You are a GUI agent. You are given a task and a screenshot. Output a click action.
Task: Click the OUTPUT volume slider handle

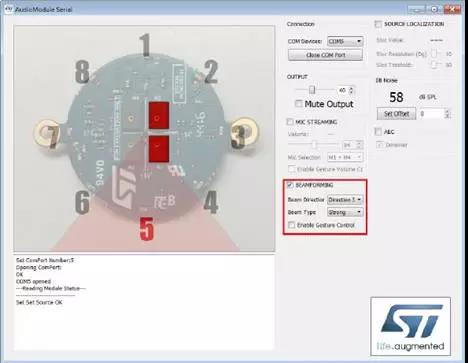pyautogui.click(x=312, y=90)
